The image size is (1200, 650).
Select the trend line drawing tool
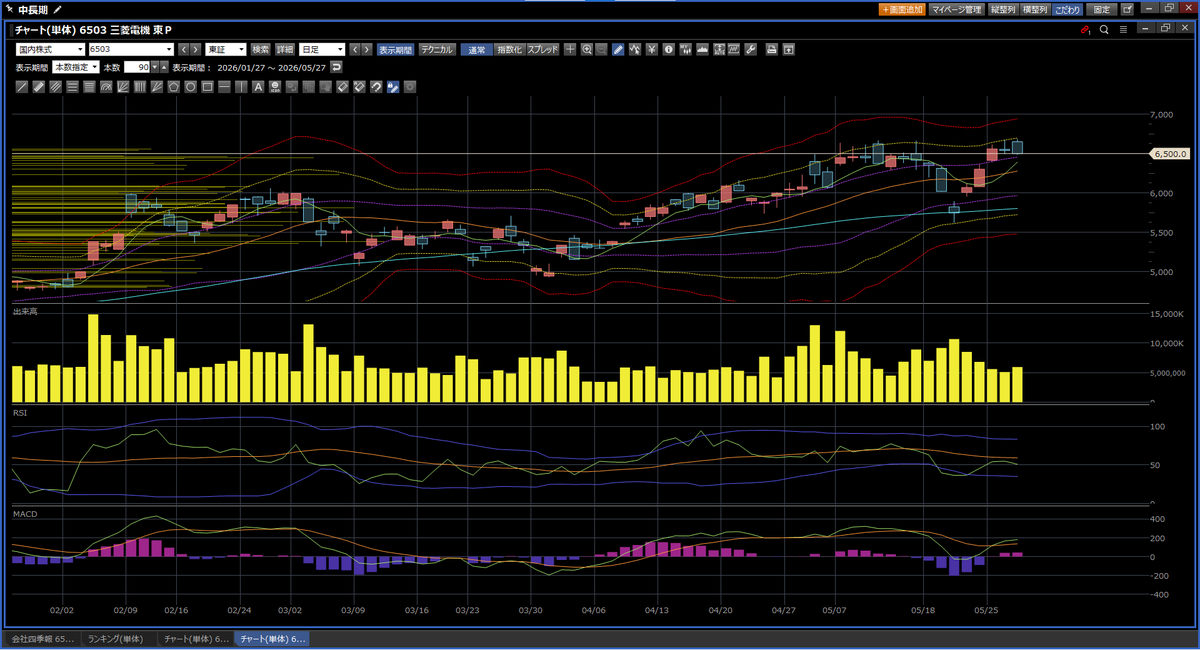[x=21, y=87]
